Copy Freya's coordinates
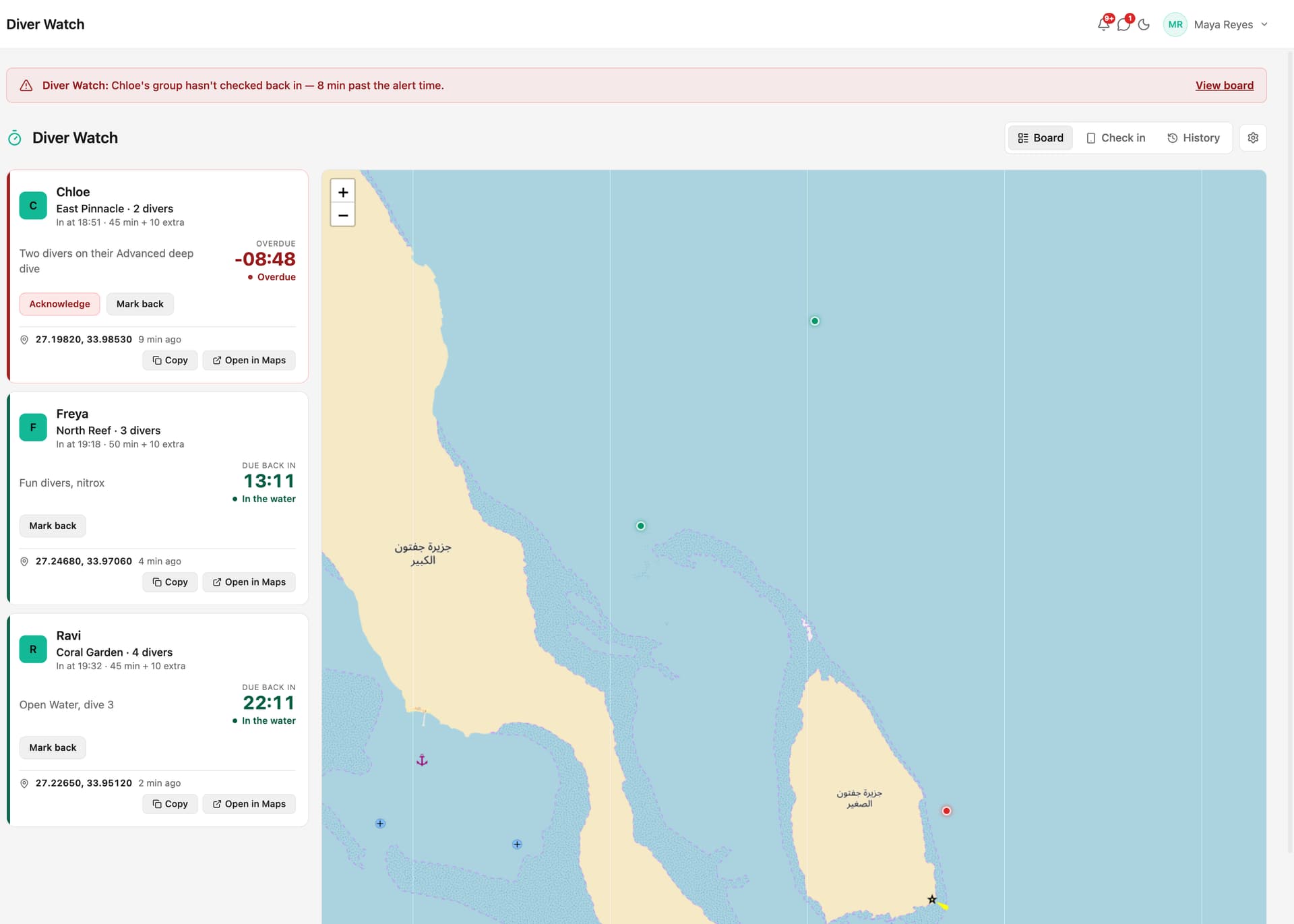Image resolution: width=1294 pixels, height=924 pixels. click(x=170, y=582)
